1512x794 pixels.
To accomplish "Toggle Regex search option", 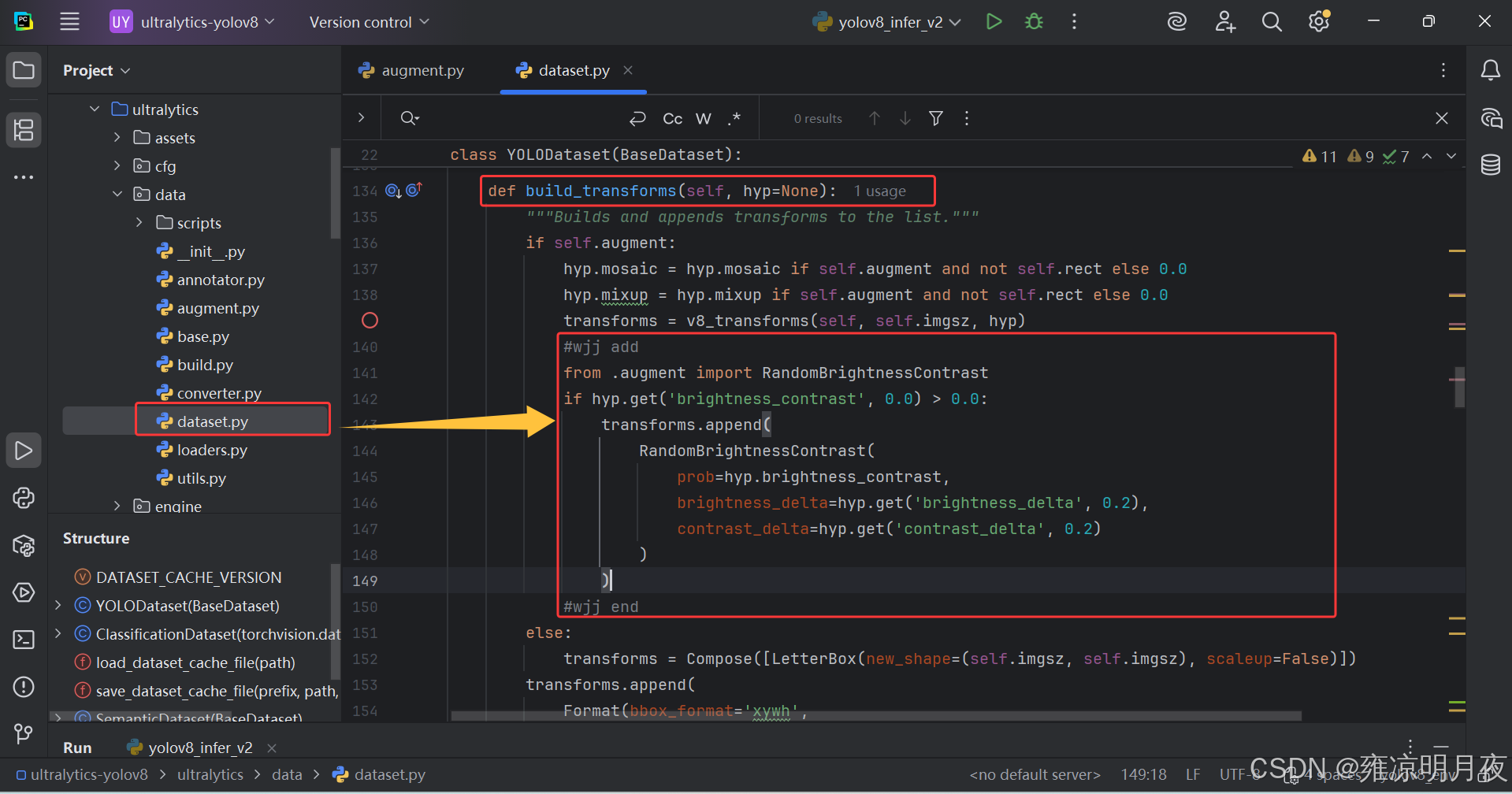I will (734, 118).
